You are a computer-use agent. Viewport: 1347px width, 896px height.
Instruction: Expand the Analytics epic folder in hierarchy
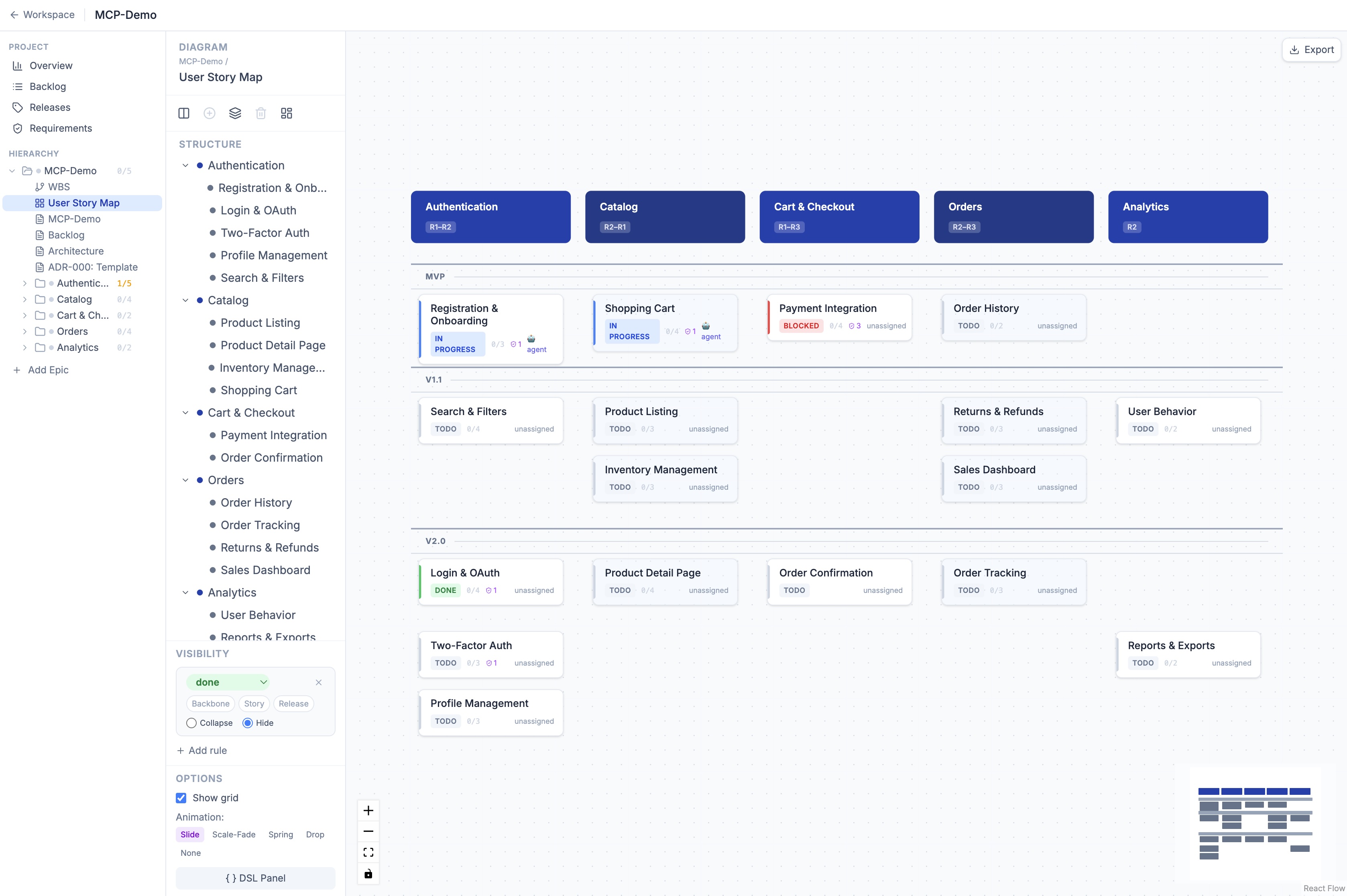pos(24,347)
